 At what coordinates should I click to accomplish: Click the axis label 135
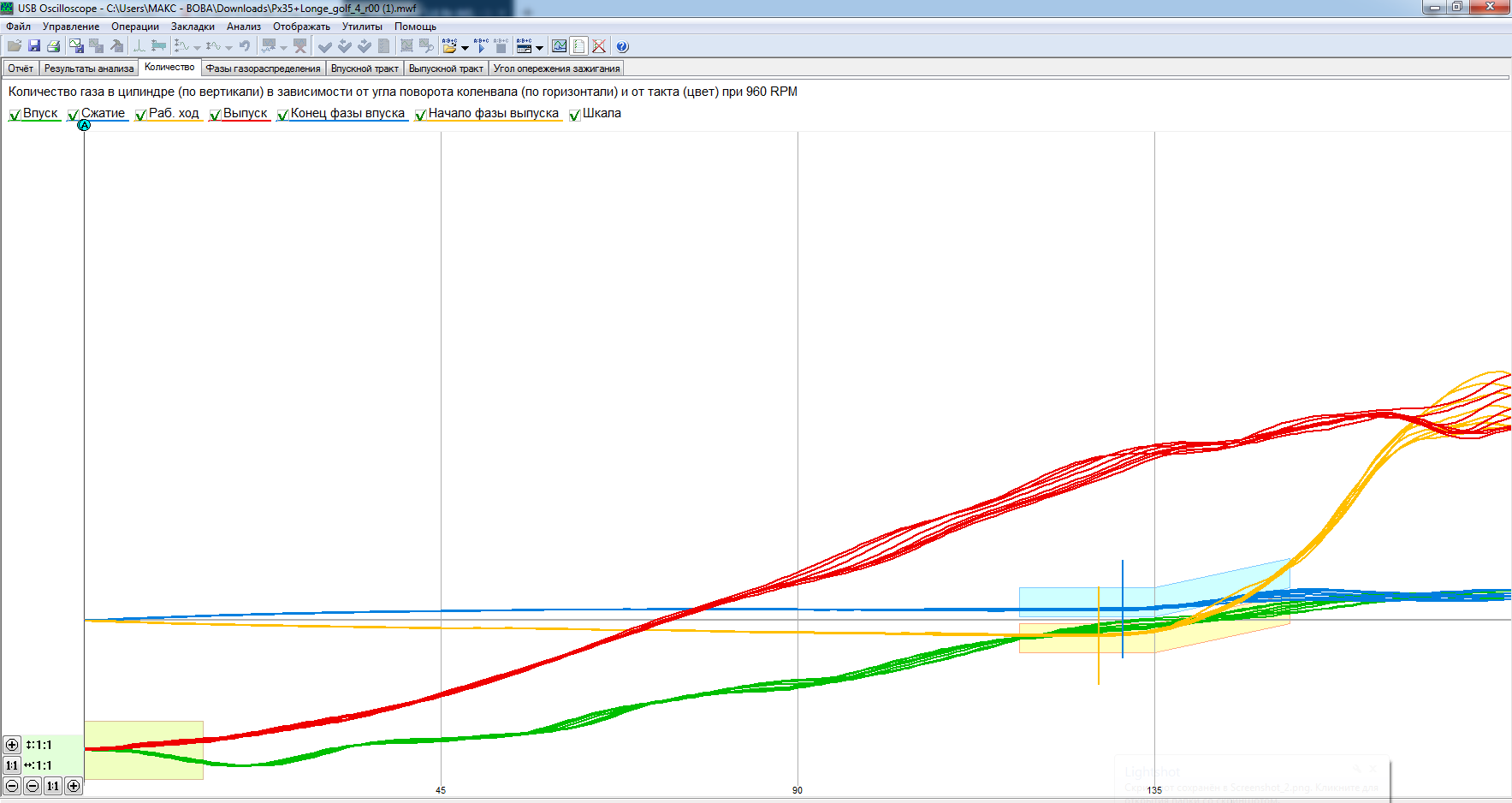point(1154,790)
